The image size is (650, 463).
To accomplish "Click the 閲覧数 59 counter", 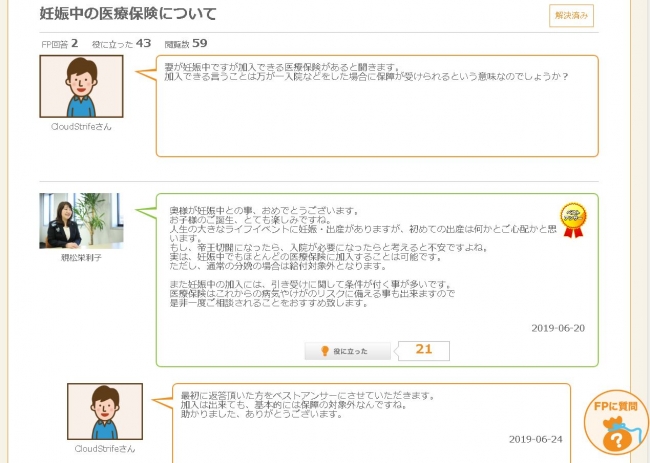I will point(186,44).
